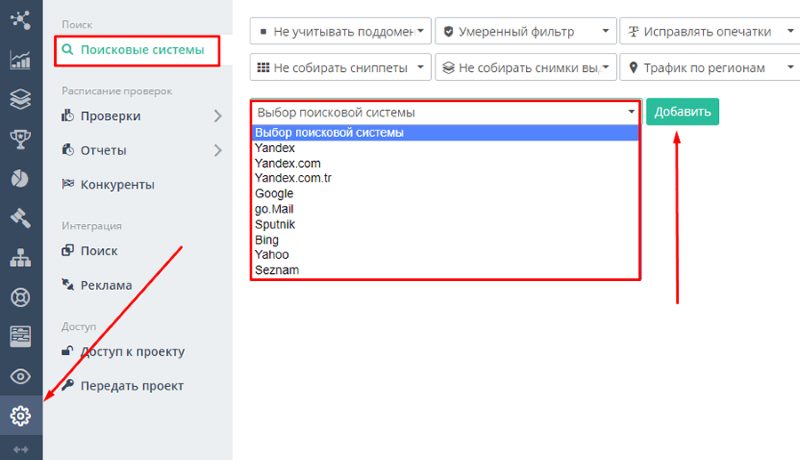Viewport: 800px width, 460px height.
Task: Open Передать проект item
Action: 132,386
